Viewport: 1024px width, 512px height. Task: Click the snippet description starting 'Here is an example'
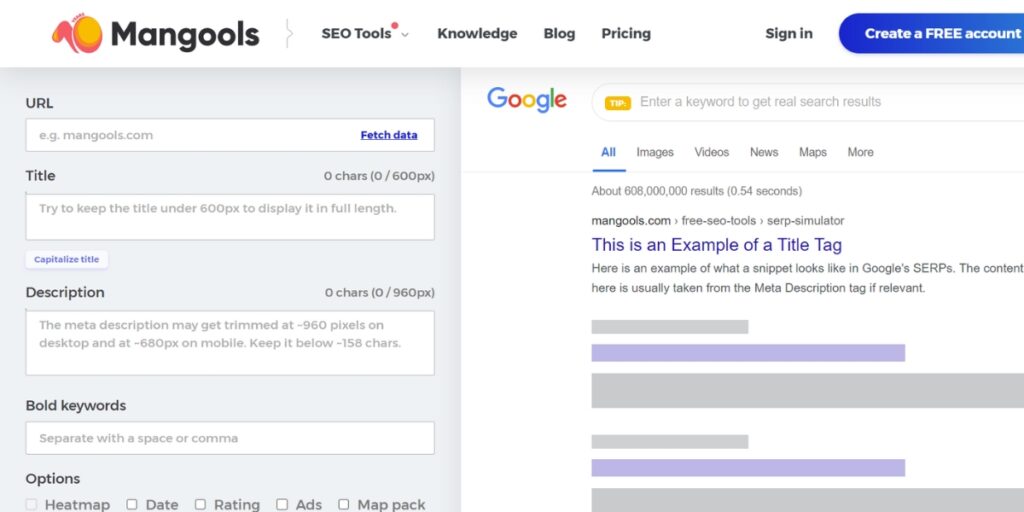pos(807,278)
